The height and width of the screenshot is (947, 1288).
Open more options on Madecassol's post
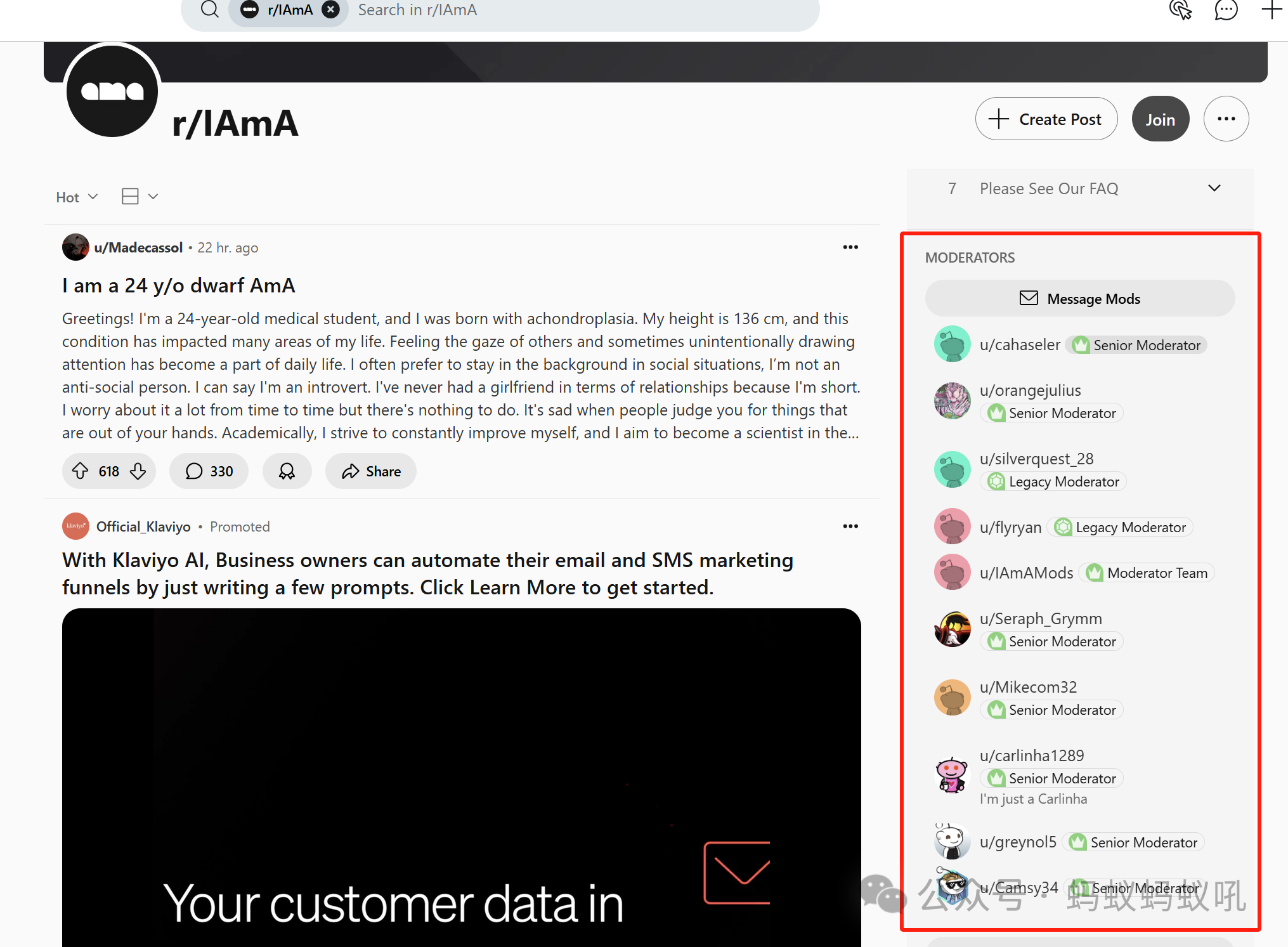pyautogui.click(x=850, y=247)
